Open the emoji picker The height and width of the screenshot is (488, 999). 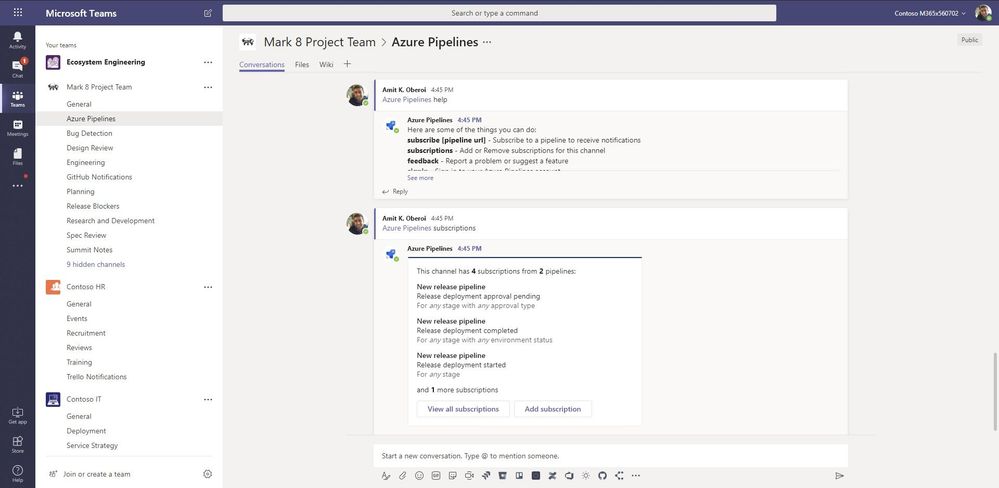[419, 475]
